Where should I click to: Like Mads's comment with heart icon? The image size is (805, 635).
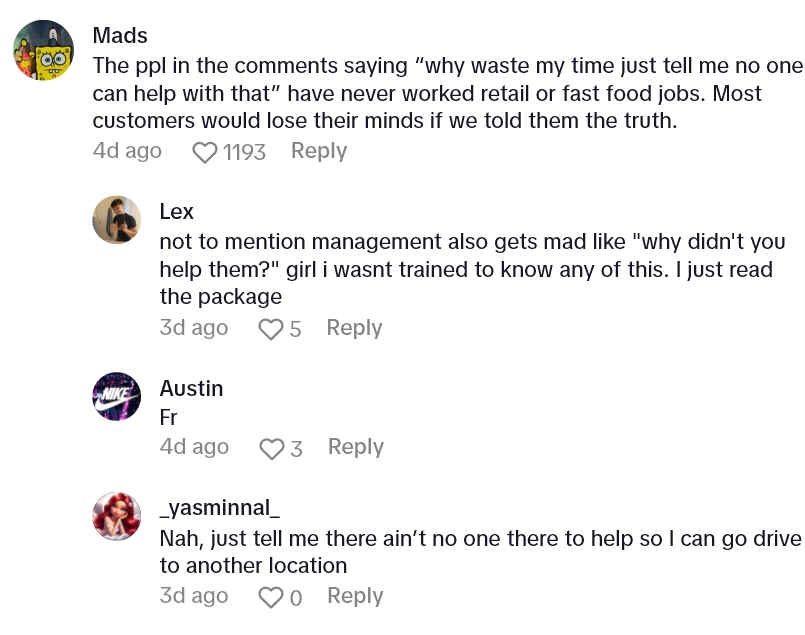[x=204, y=152]
